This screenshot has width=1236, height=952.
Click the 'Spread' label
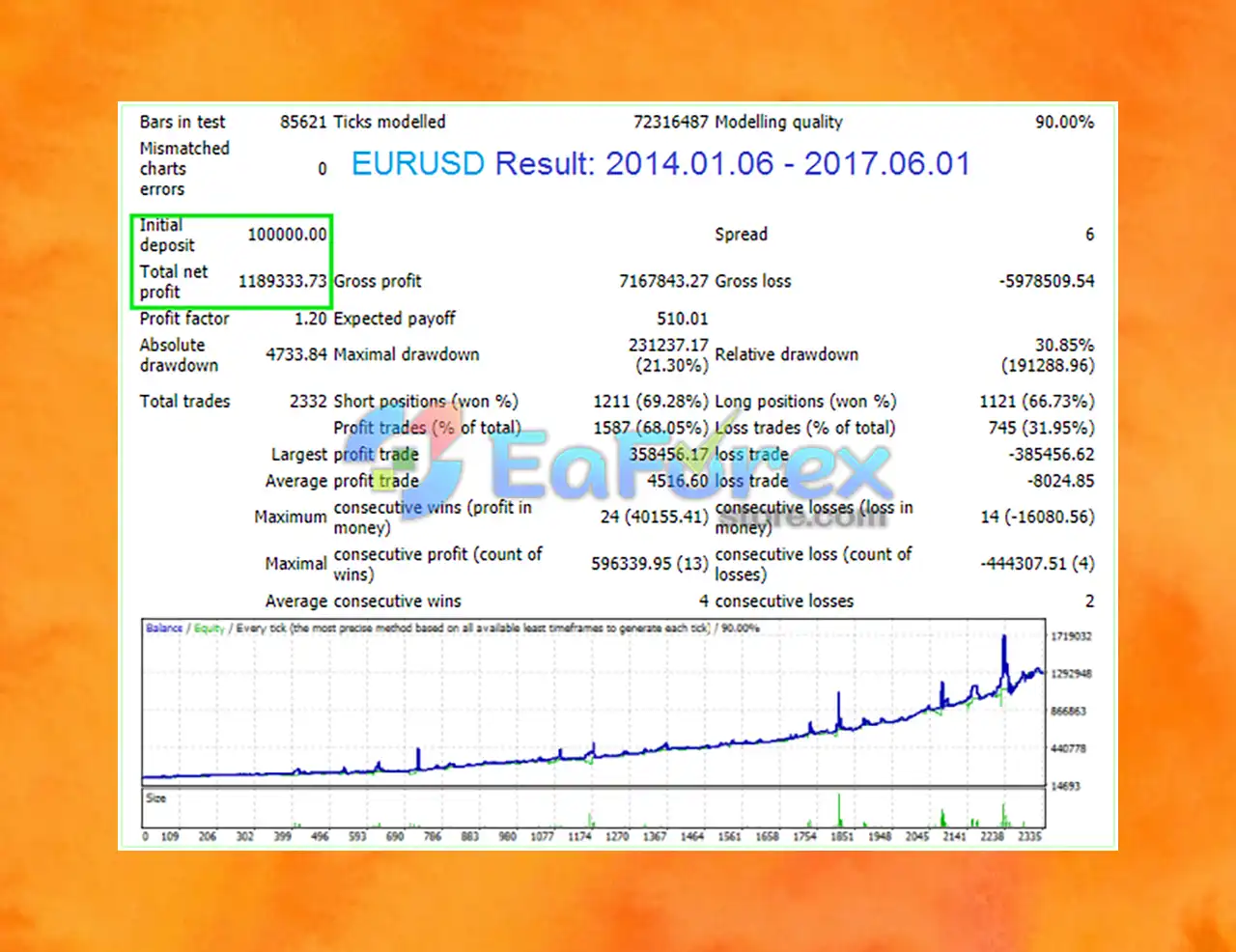point(742,235)
